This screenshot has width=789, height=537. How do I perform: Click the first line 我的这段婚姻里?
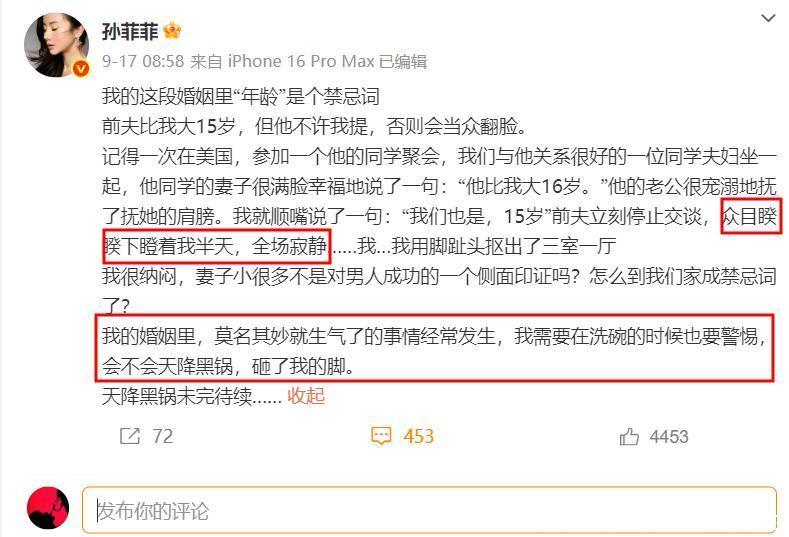tap(241, 96)
